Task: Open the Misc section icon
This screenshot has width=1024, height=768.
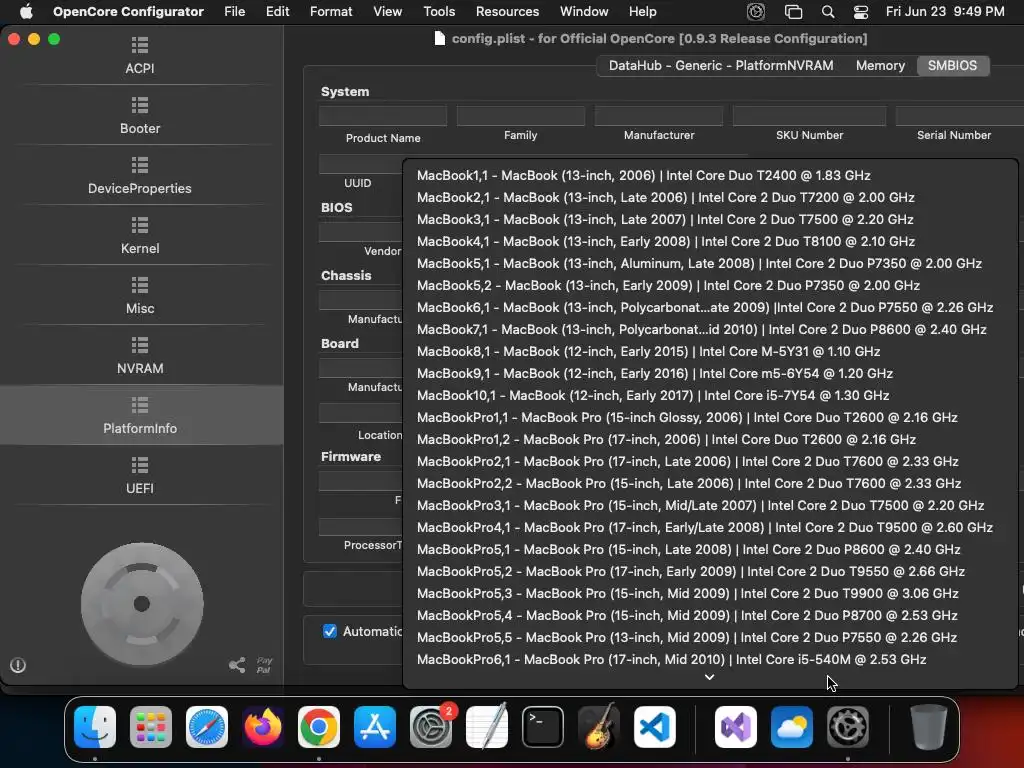Action: tap(140, 285)
